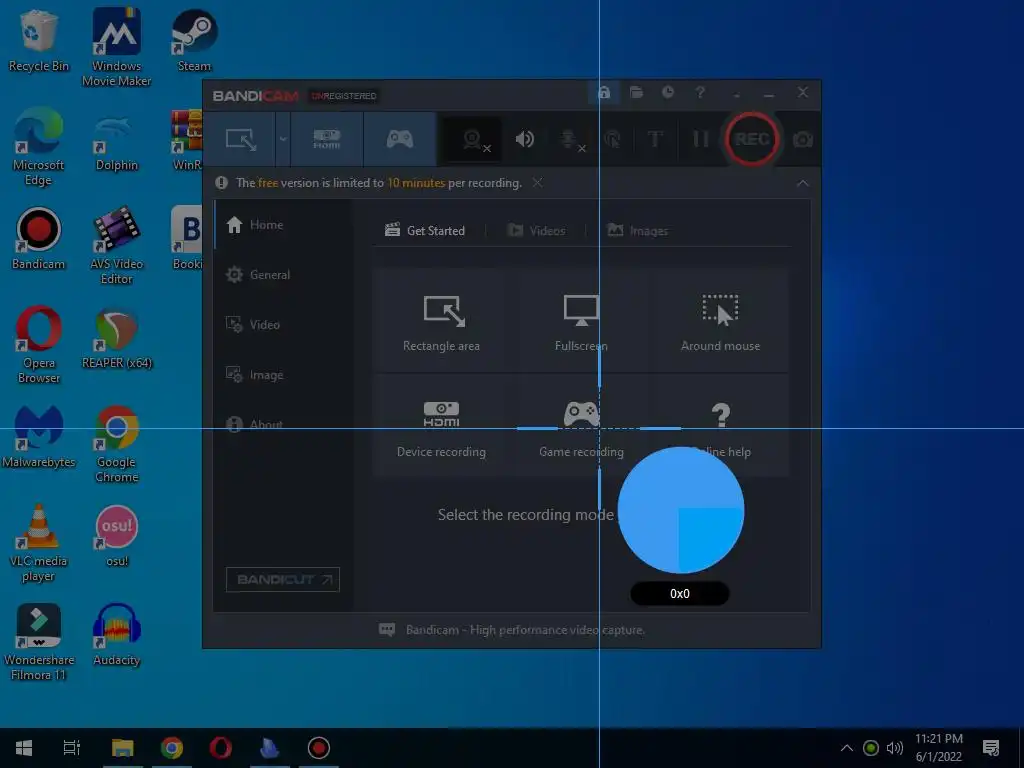Select VLC media player desktop icon
The image size is (1024, 768).
click(38, 543)
